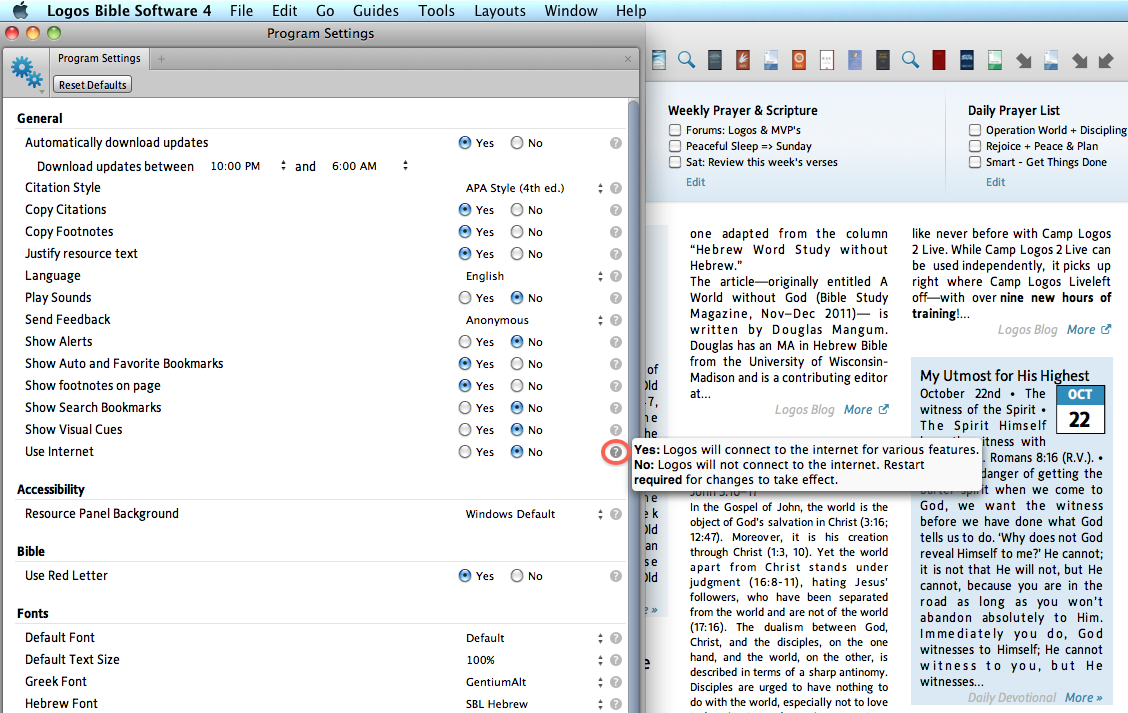The height and width of the screenshot is (713, 1128).
Task: Add a new tab with the plus button
Action: pyautogui.click(x=161, y=59)
